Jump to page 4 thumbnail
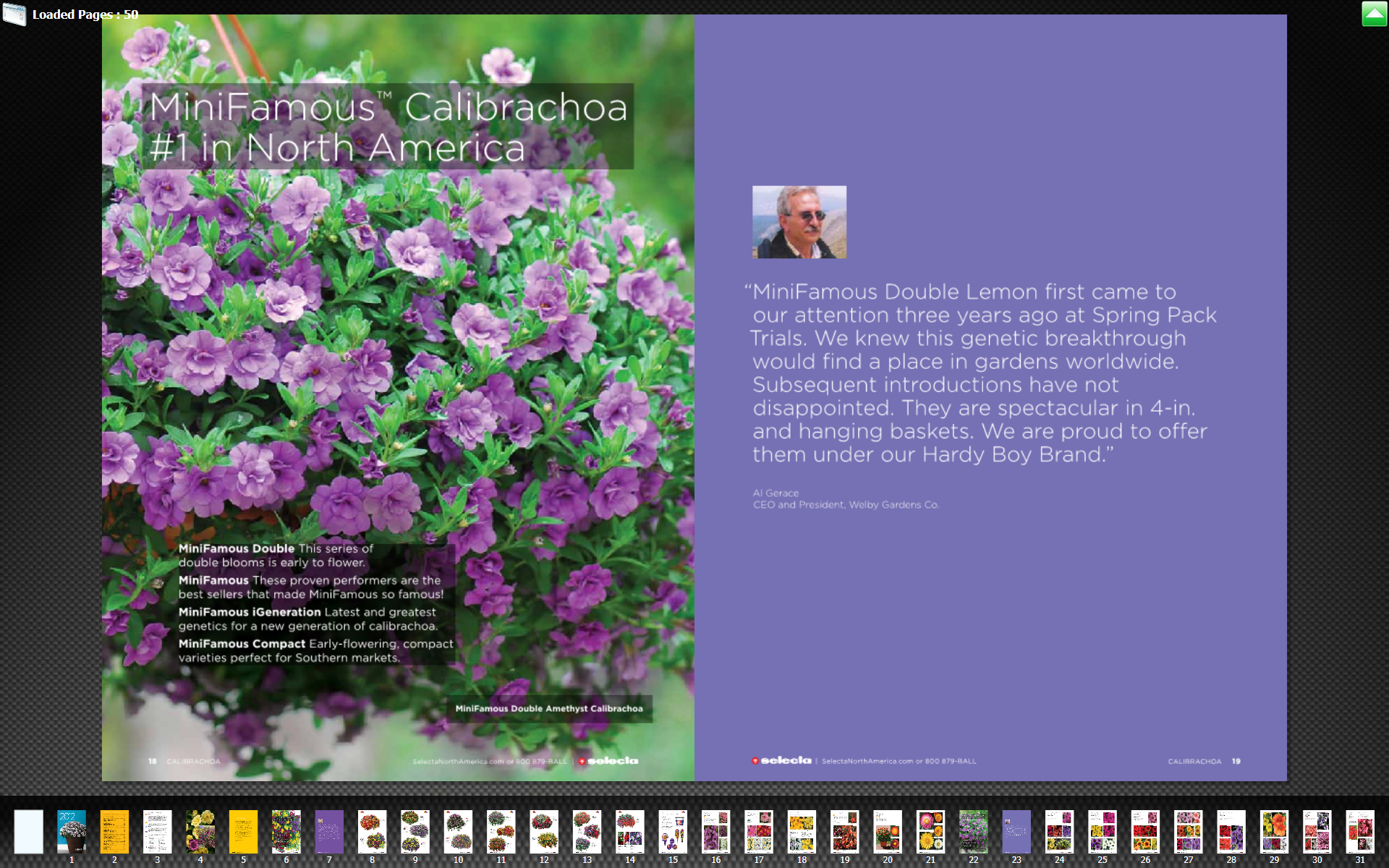The image size is (1389, 868). (200, 832)
